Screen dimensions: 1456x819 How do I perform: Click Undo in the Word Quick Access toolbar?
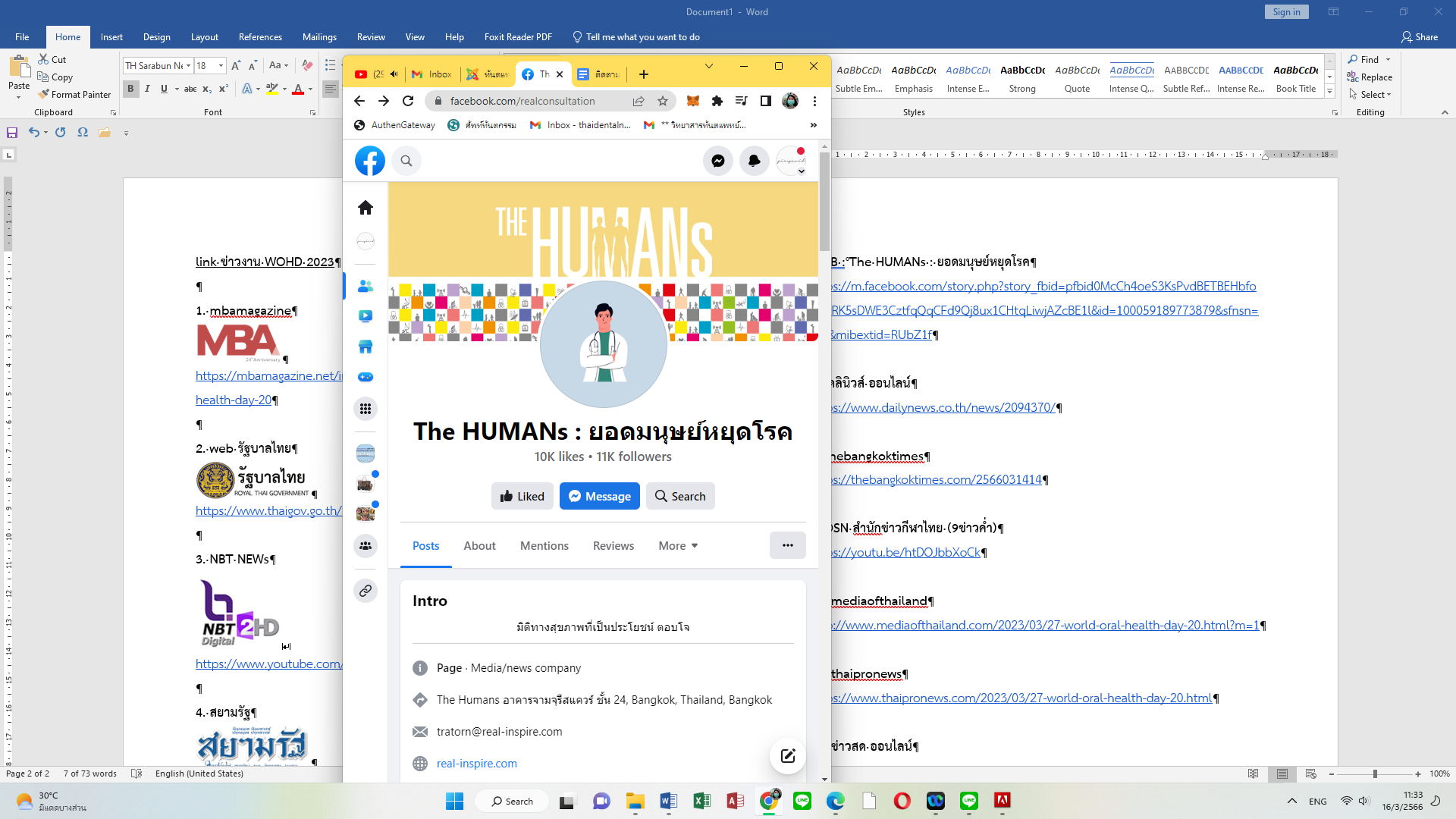click(x=33, y=132)
